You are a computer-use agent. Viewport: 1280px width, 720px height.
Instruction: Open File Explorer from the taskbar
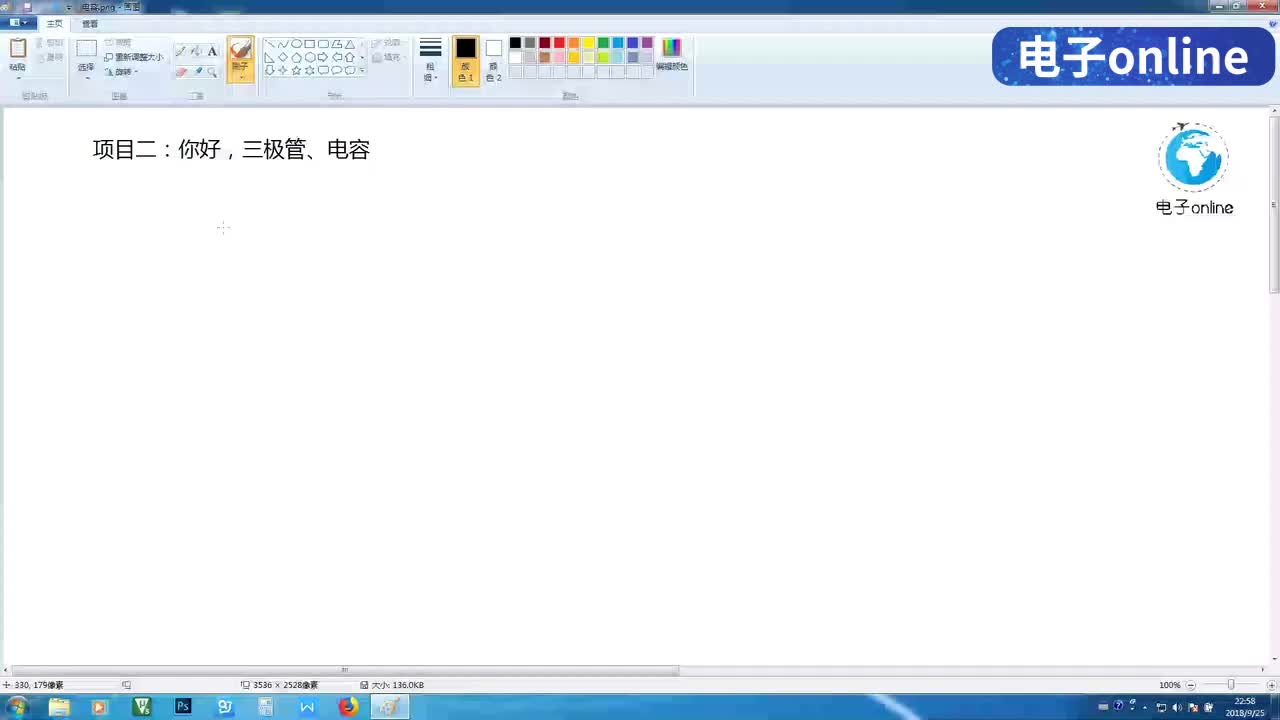(59, 707)
